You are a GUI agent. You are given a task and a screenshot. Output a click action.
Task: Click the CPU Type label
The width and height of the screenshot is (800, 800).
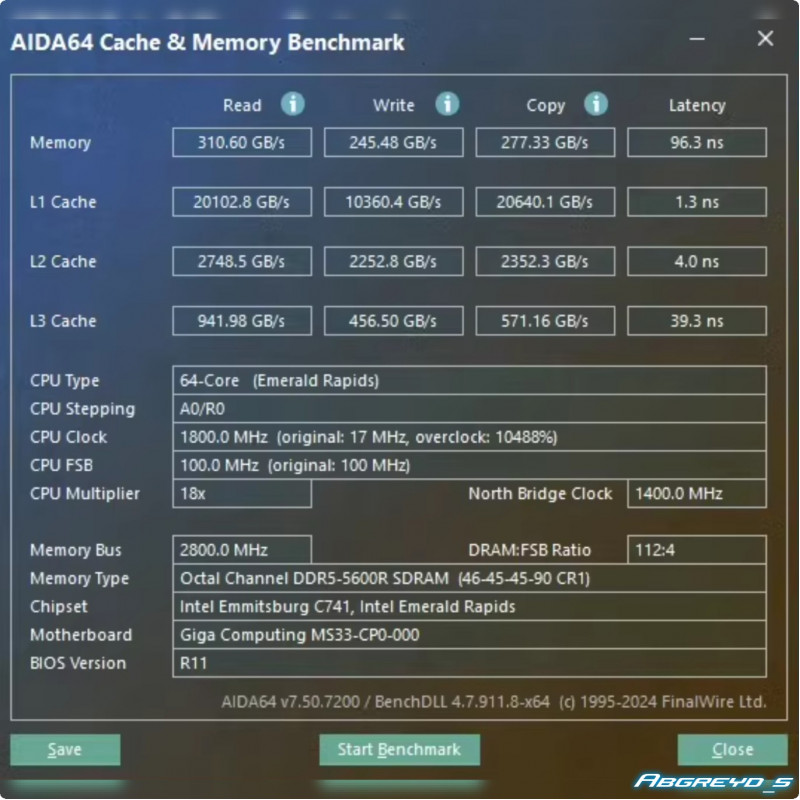tap(65, 381)
